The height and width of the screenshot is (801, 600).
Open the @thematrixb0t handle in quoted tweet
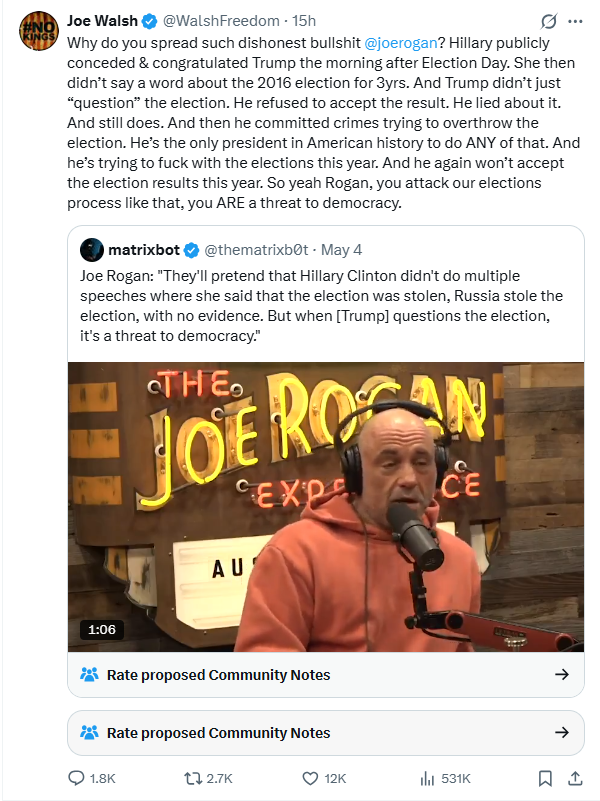pos(256,250)
